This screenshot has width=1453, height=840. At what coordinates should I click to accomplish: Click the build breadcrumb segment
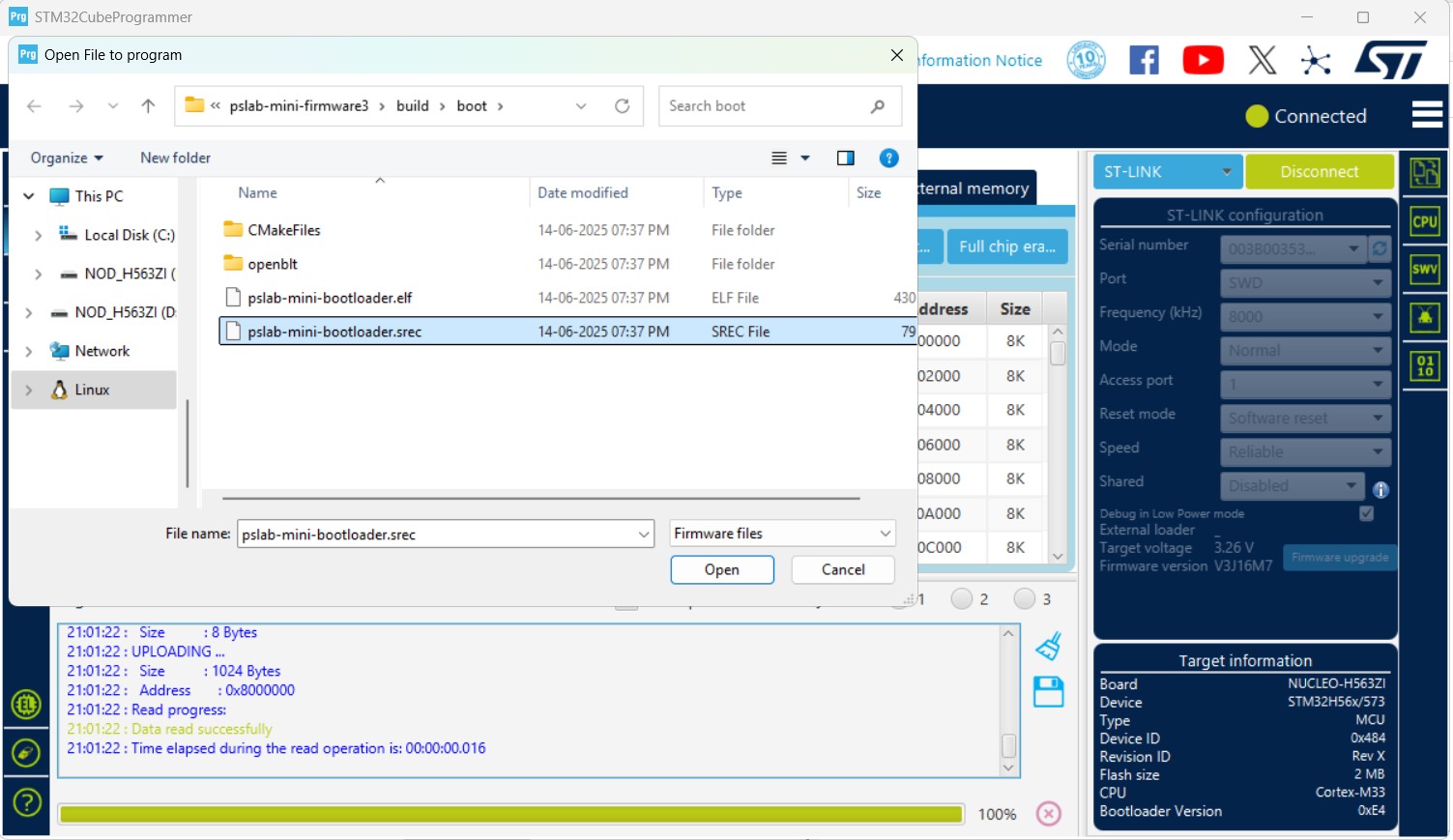click(412, 105)
